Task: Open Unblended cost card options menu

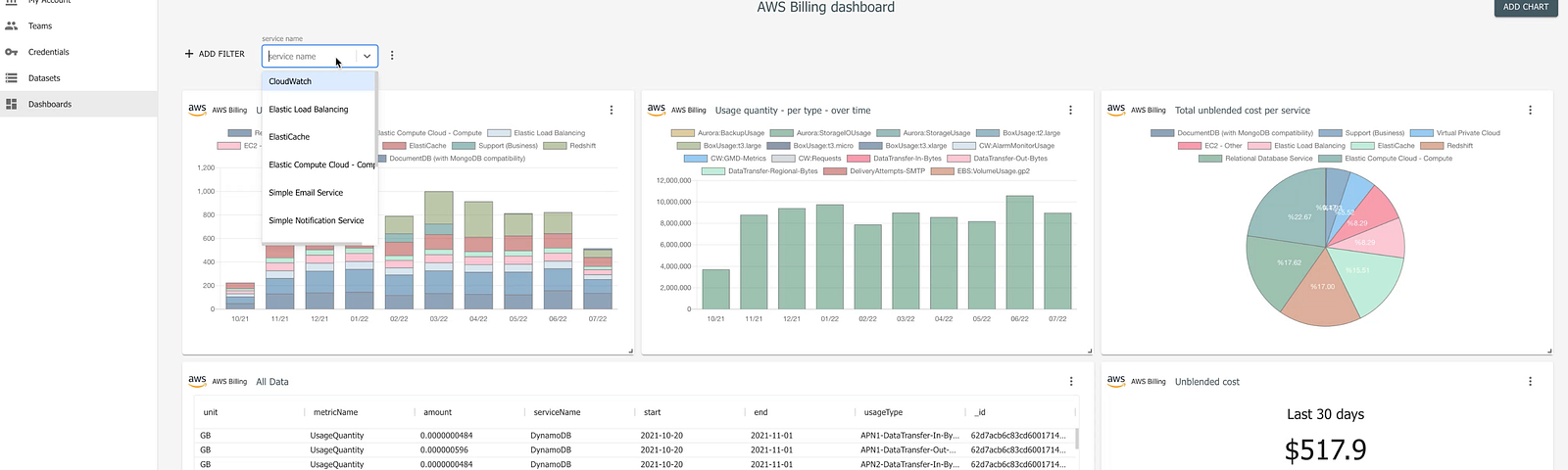Action: coord(1530,382)
